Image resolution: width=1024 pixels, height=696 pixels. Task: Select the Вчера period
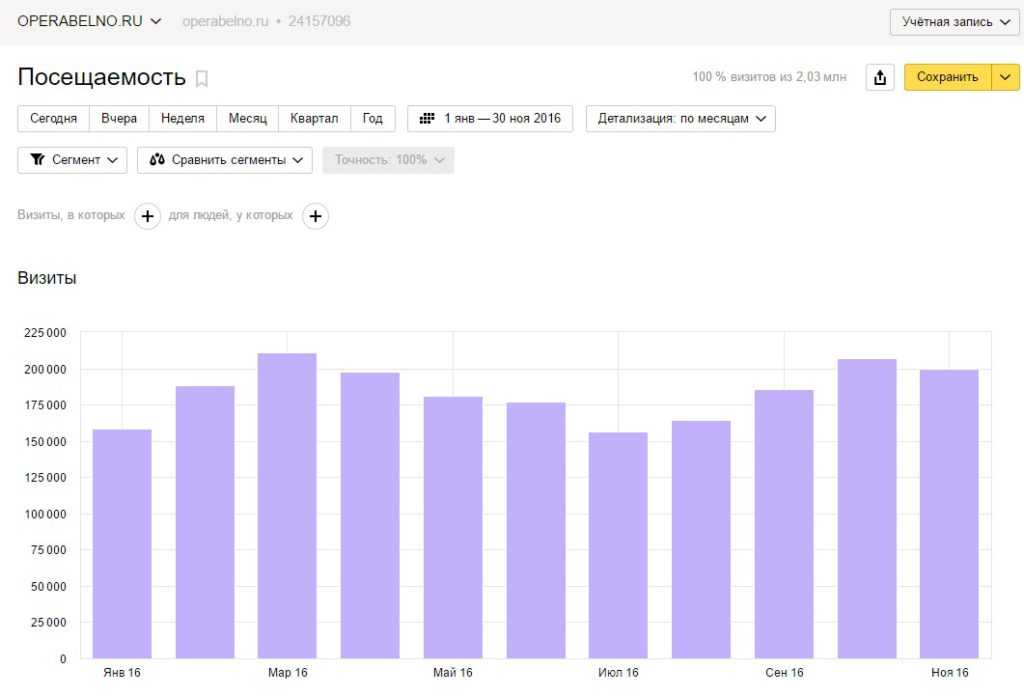point(119,119)
